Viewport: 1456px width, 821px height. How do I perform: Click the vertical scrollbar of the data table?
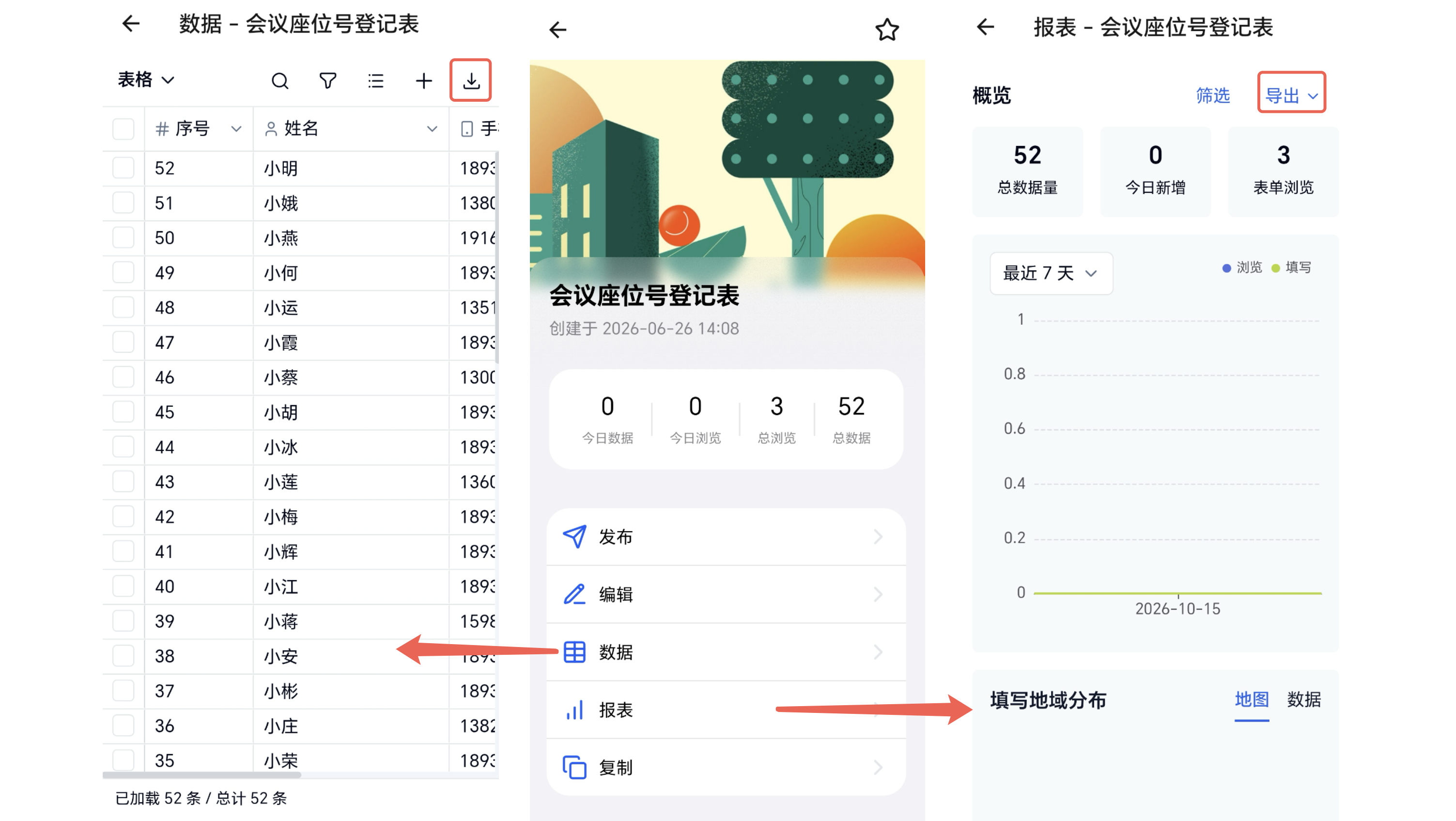coord(496,257)
